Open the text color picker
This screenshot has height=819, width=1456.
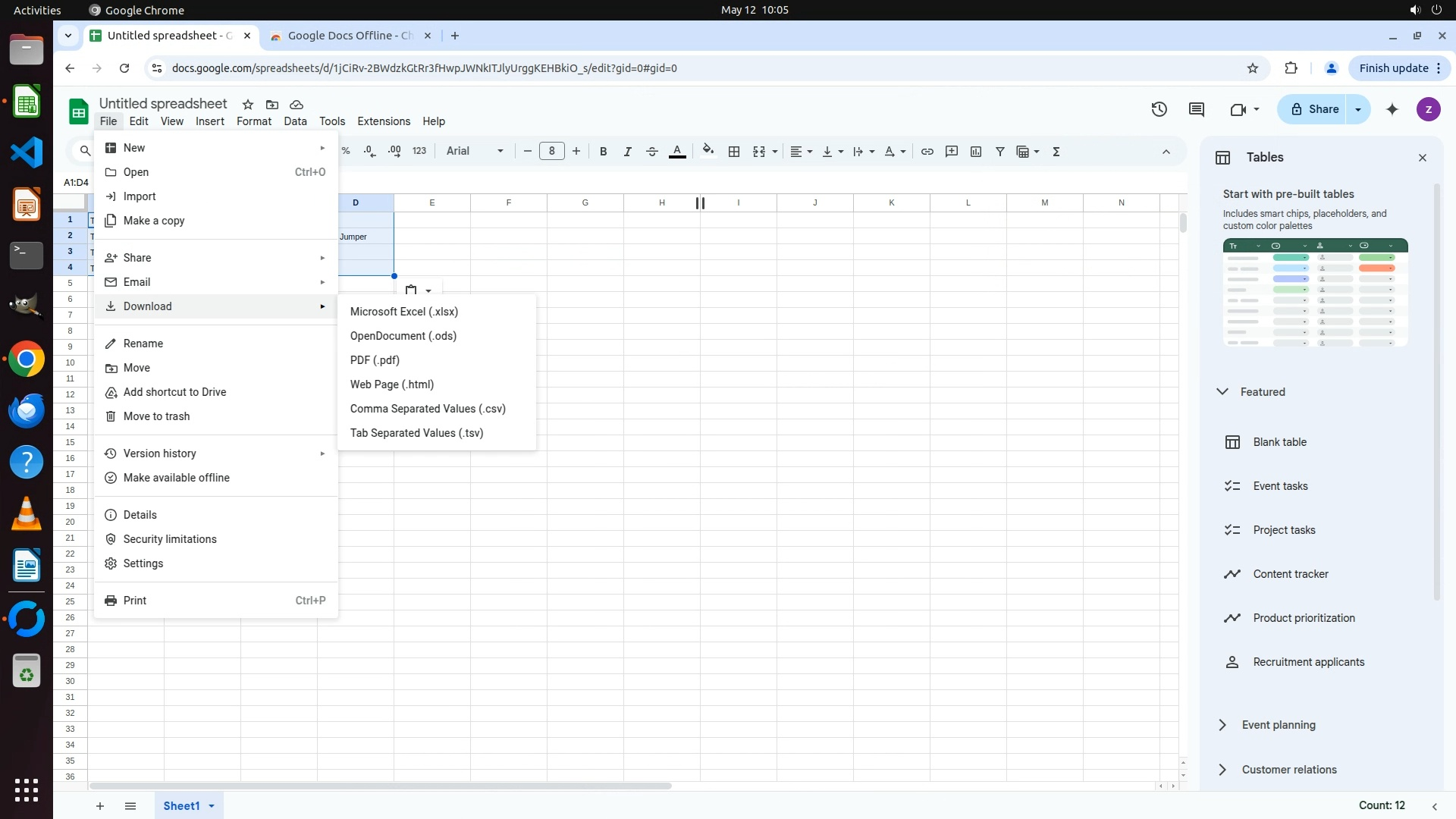pos(677,152)
